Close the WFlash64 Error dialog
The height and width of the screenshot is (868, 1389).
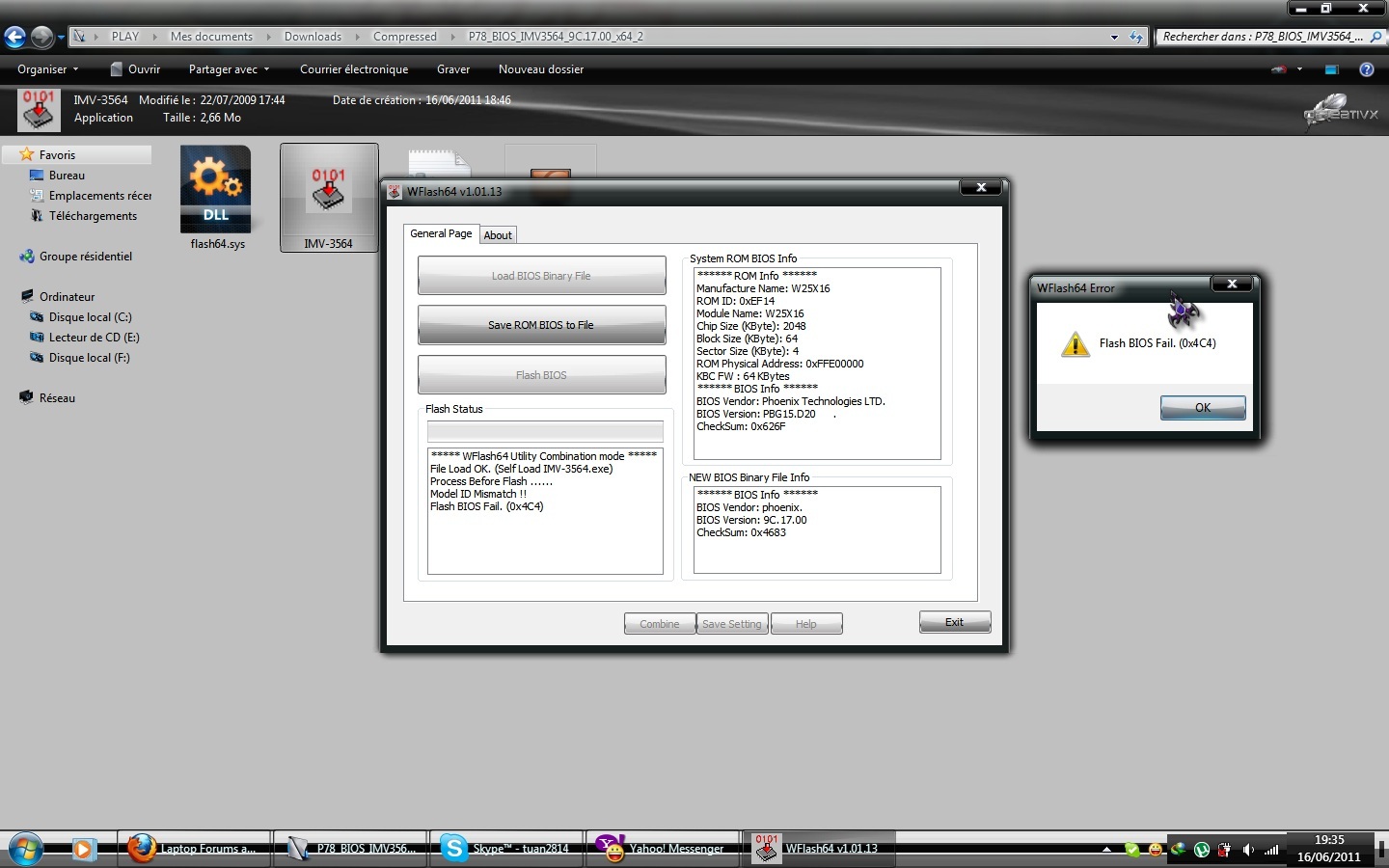tap(1232, 284)
